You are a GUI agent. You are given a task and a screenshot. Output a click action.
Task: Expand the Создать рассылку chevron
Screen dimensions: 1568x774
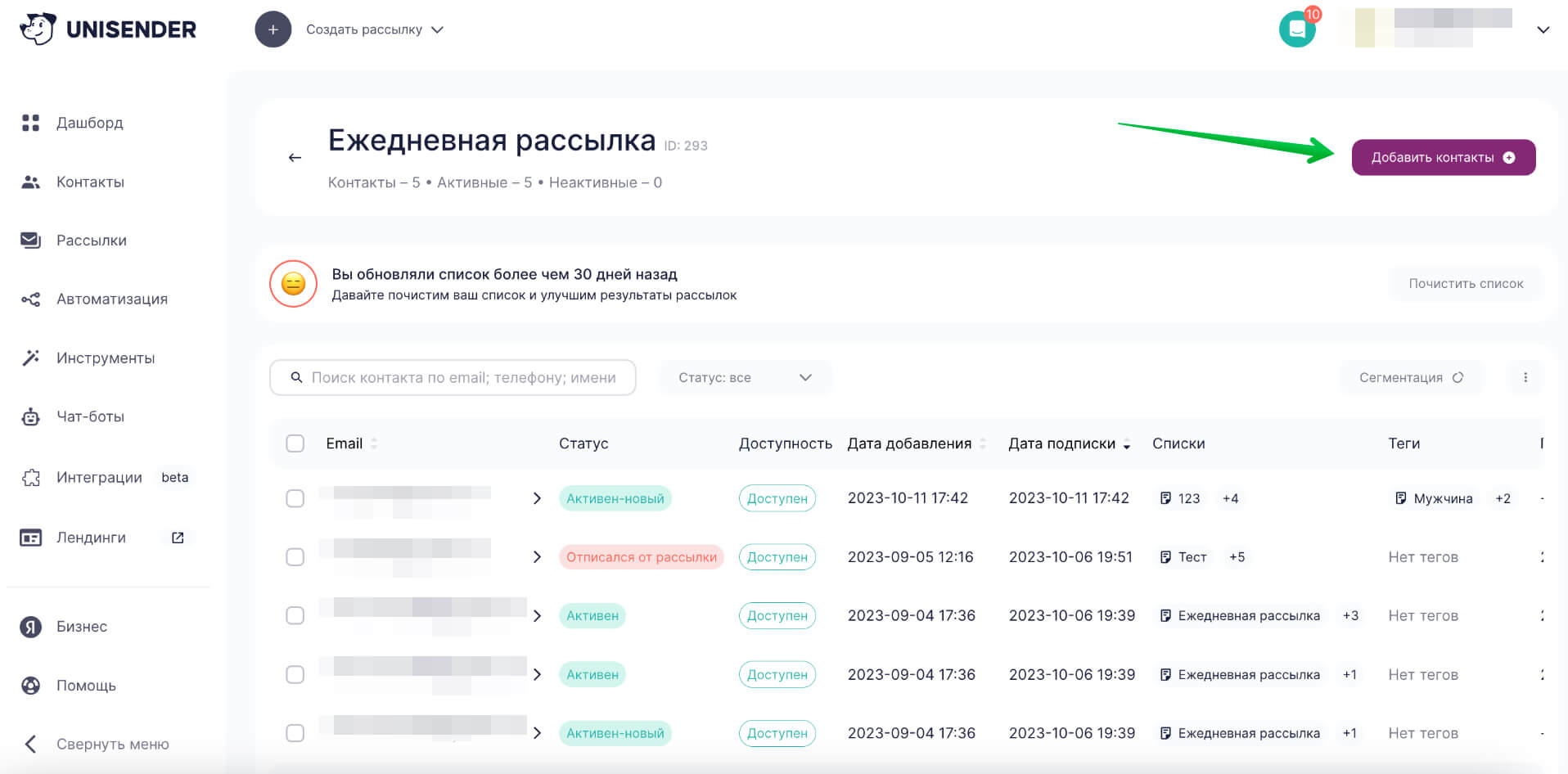(x=438, y=29)
